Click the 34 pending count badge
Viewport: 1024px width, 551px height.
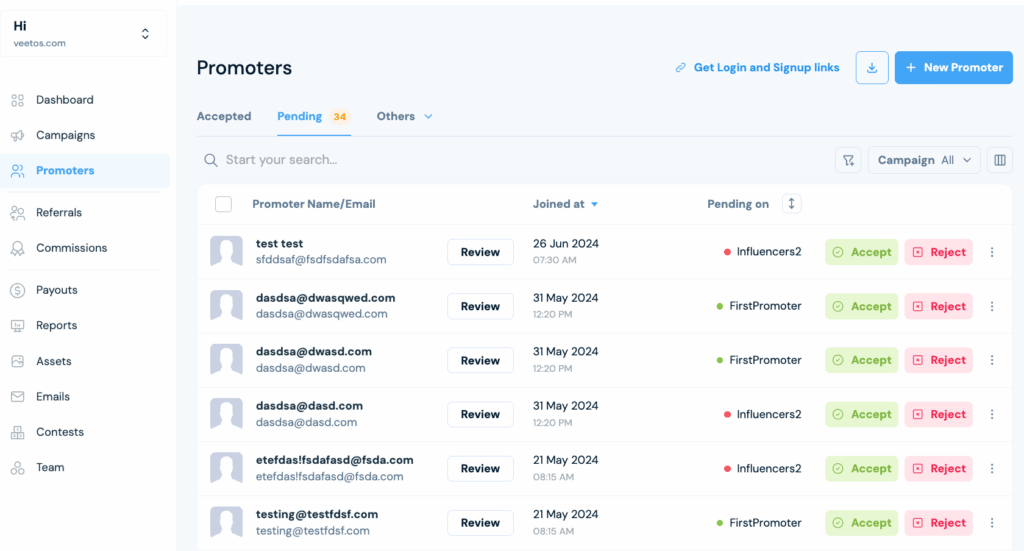[340, 117]
